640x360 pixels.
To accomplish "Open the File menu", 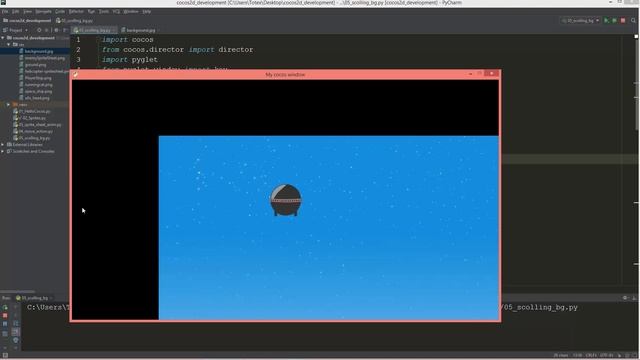I will (x=5, y=11).
